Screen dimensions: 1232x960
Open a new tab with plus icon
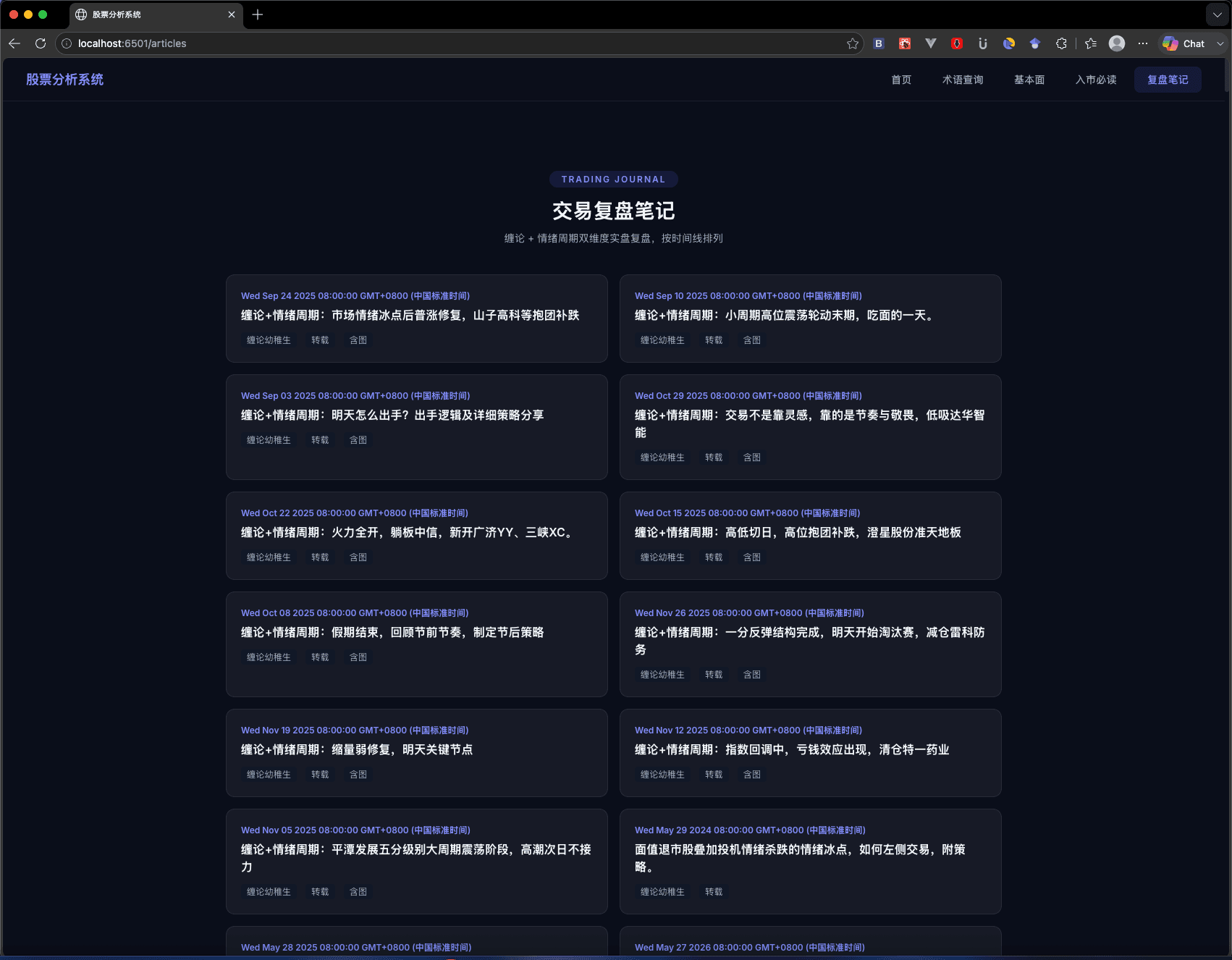coord(258,14)
